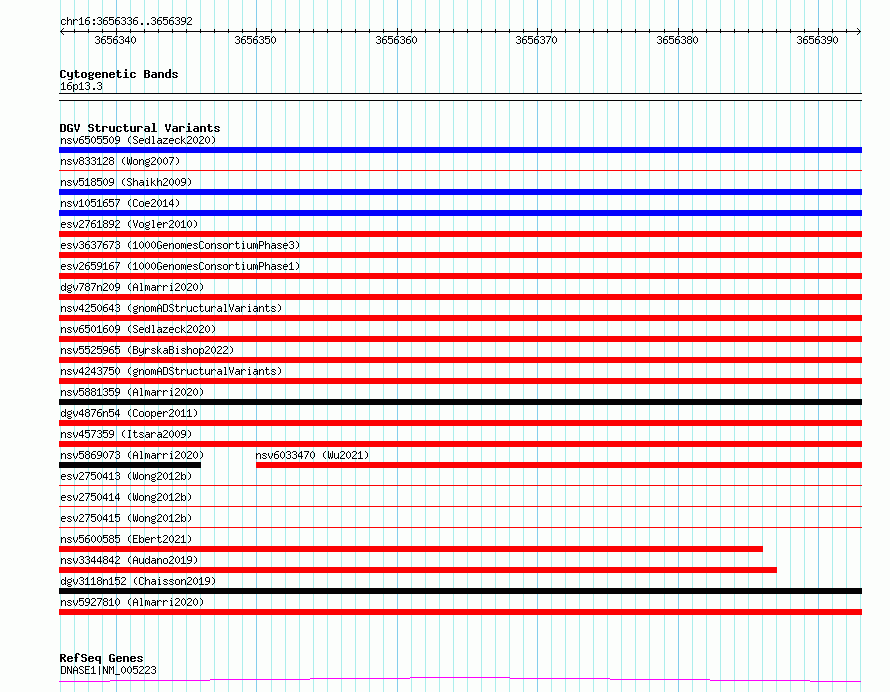The height and width of the screenshot is (692, 890).
Task: Select the nsv833128 (Wong2007) thin red line
Action: (460, 170)
